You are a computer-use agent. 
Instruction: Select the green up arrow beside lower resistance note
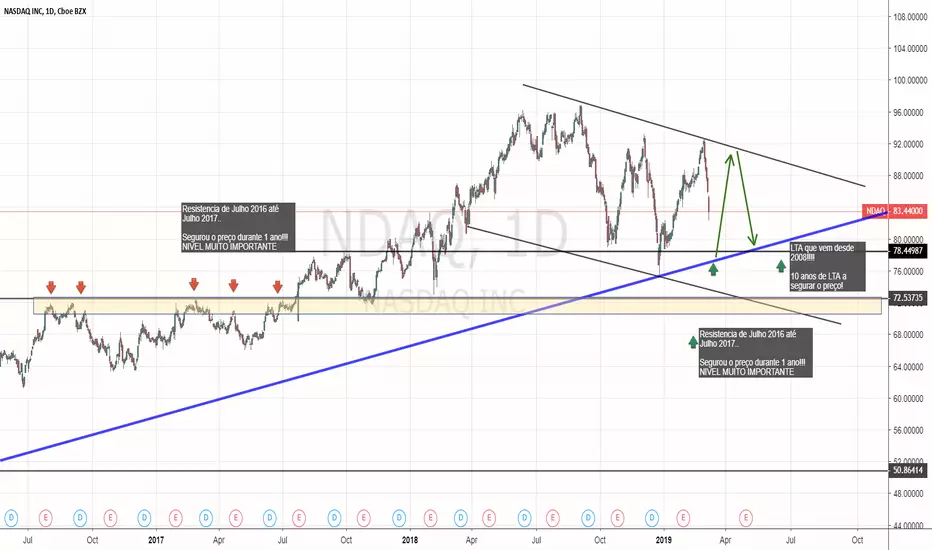[692, 342]
